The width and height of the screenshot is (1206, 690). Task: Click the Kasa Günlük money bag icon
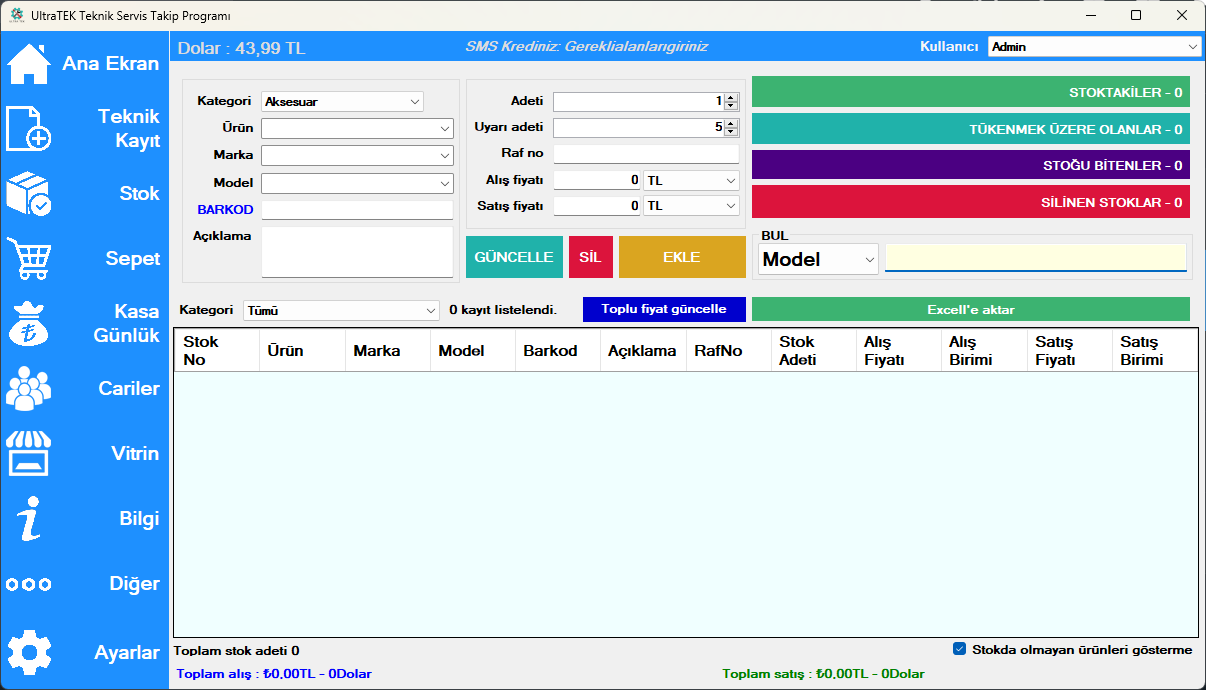pyautogui.click(x=29, y=324)
